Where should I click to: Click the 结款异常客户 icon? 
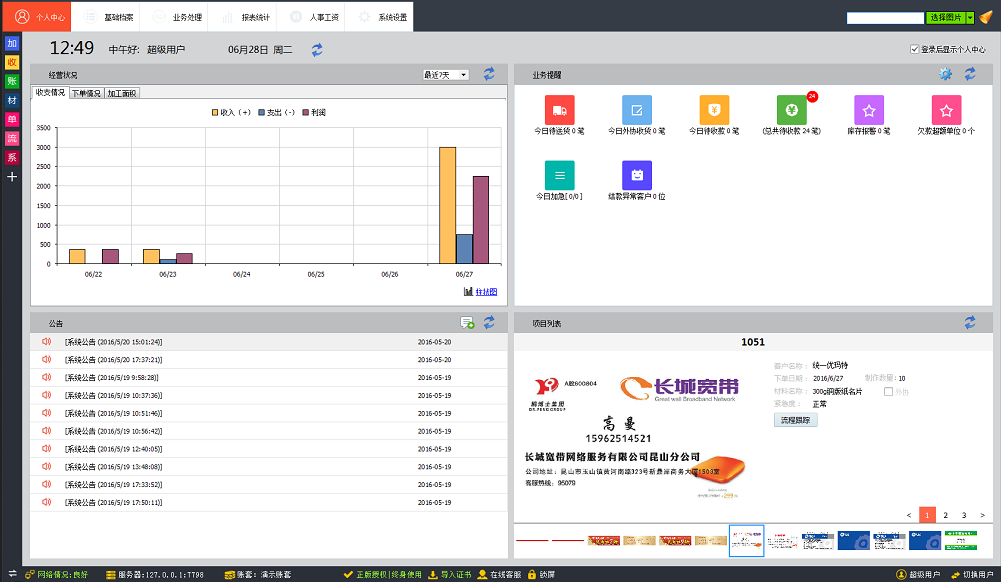(x=637, y=175)
